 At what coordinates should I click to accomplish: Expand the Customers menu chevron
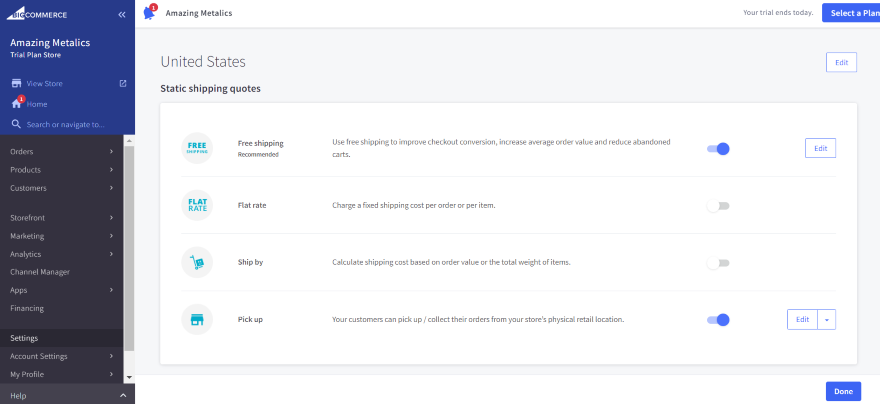pos(112,188)
